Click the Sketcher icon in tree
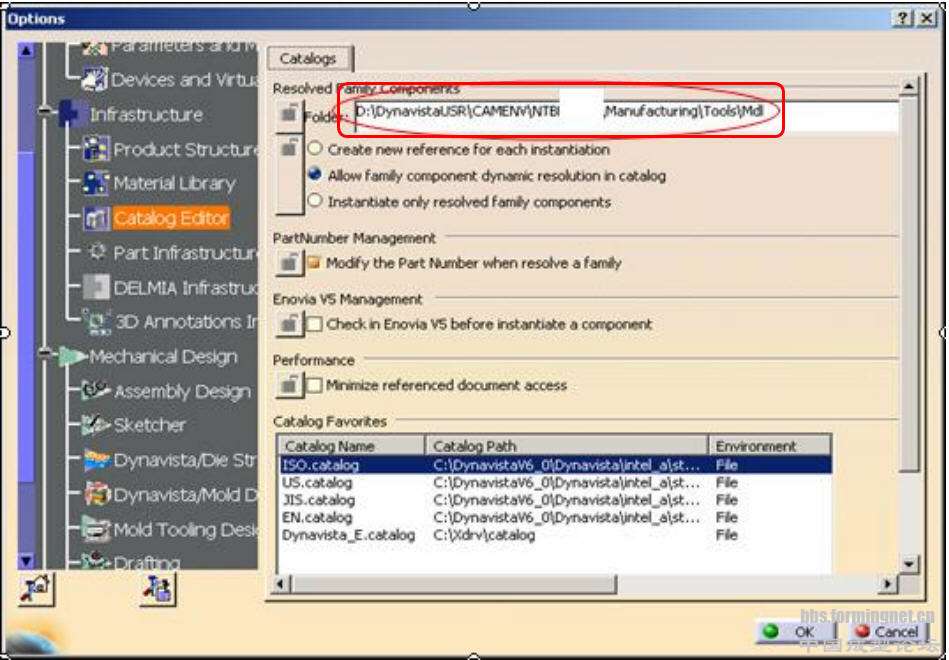Image resolution: width=949 pixels, height=660 pixels. click(97, 425)
